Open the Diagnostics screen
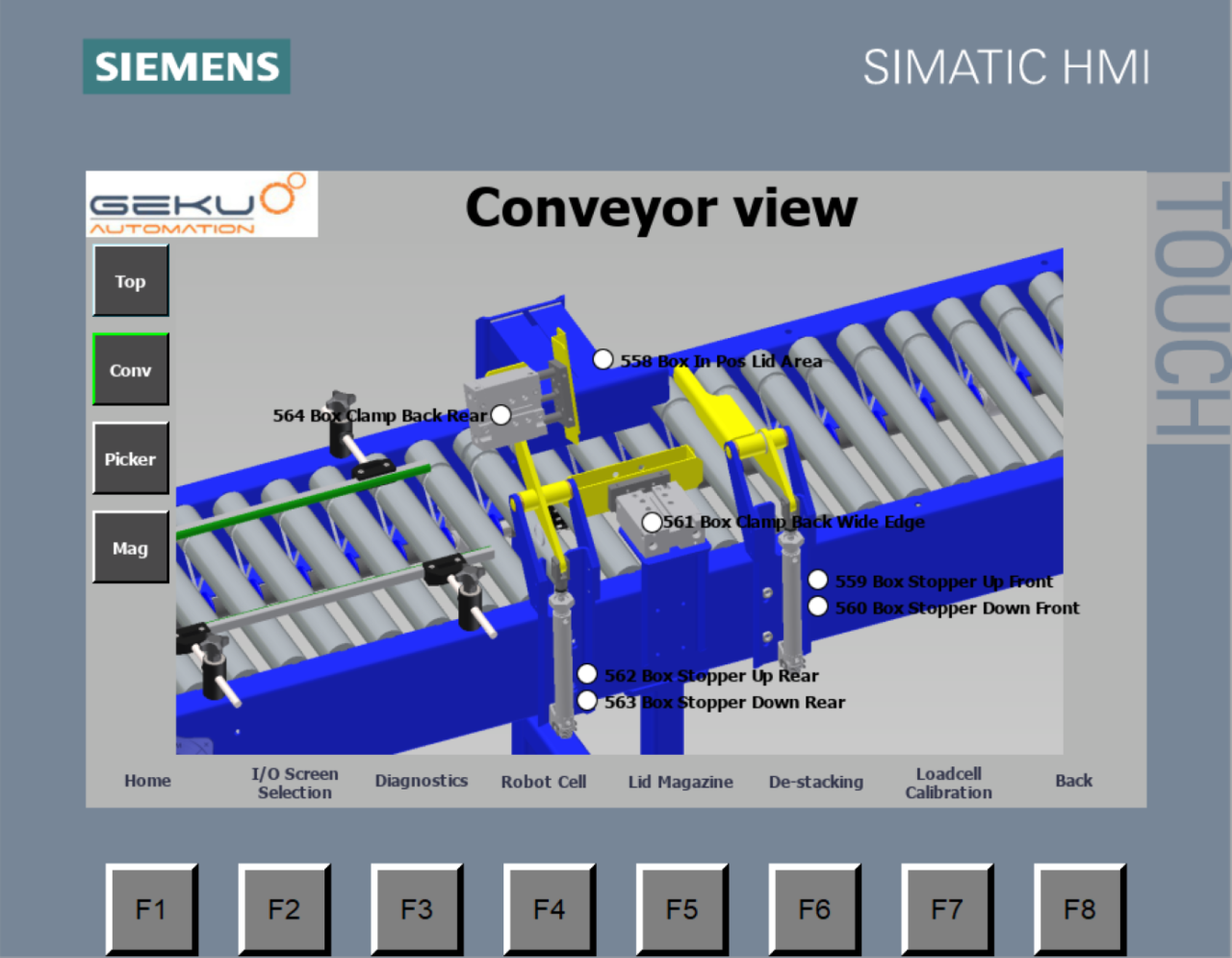Viewport: 1232px width, 958px height. click(x=421, y=781)
